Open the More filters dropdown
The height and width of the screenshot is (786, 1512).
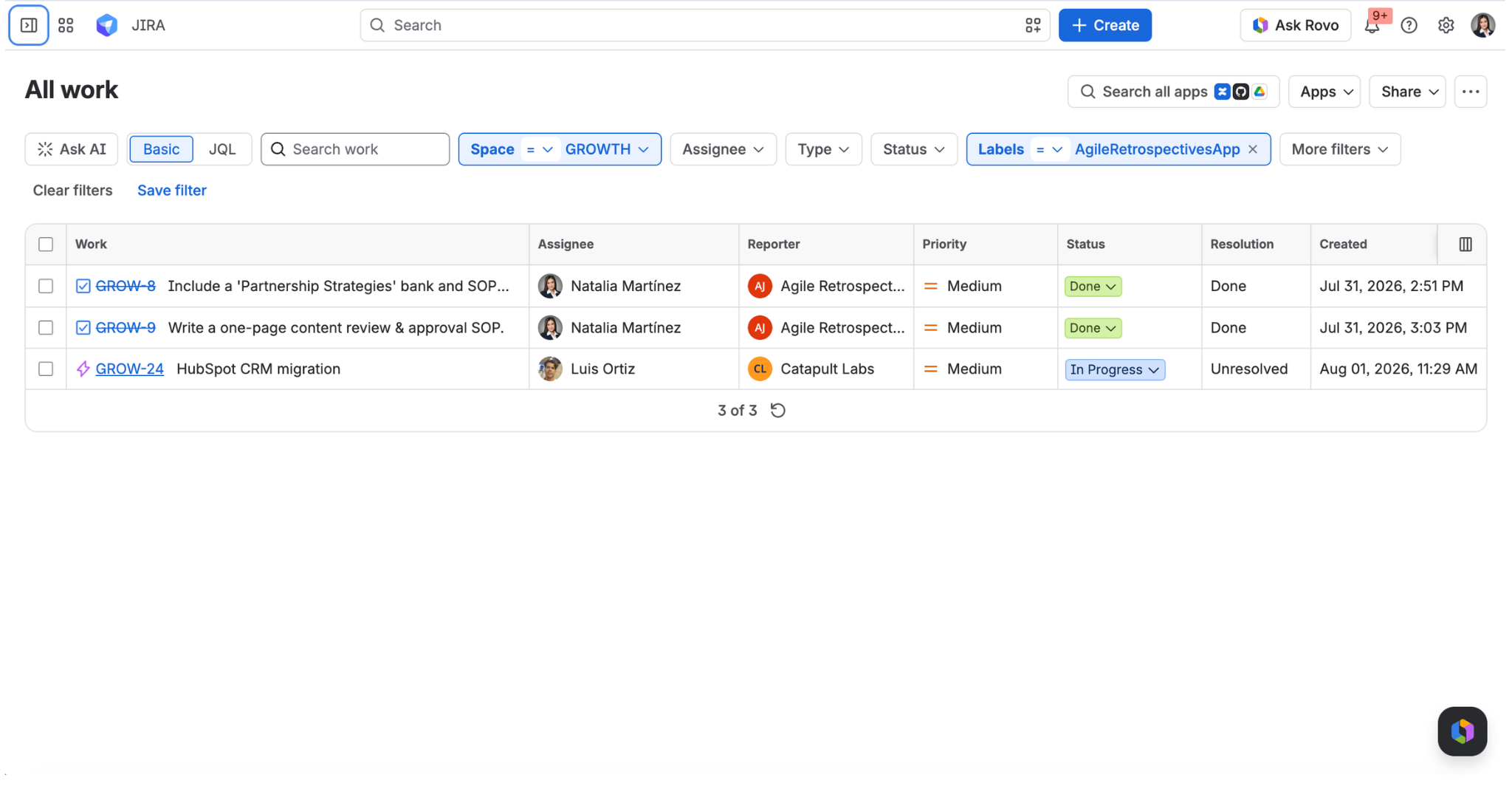[1340, 149]
